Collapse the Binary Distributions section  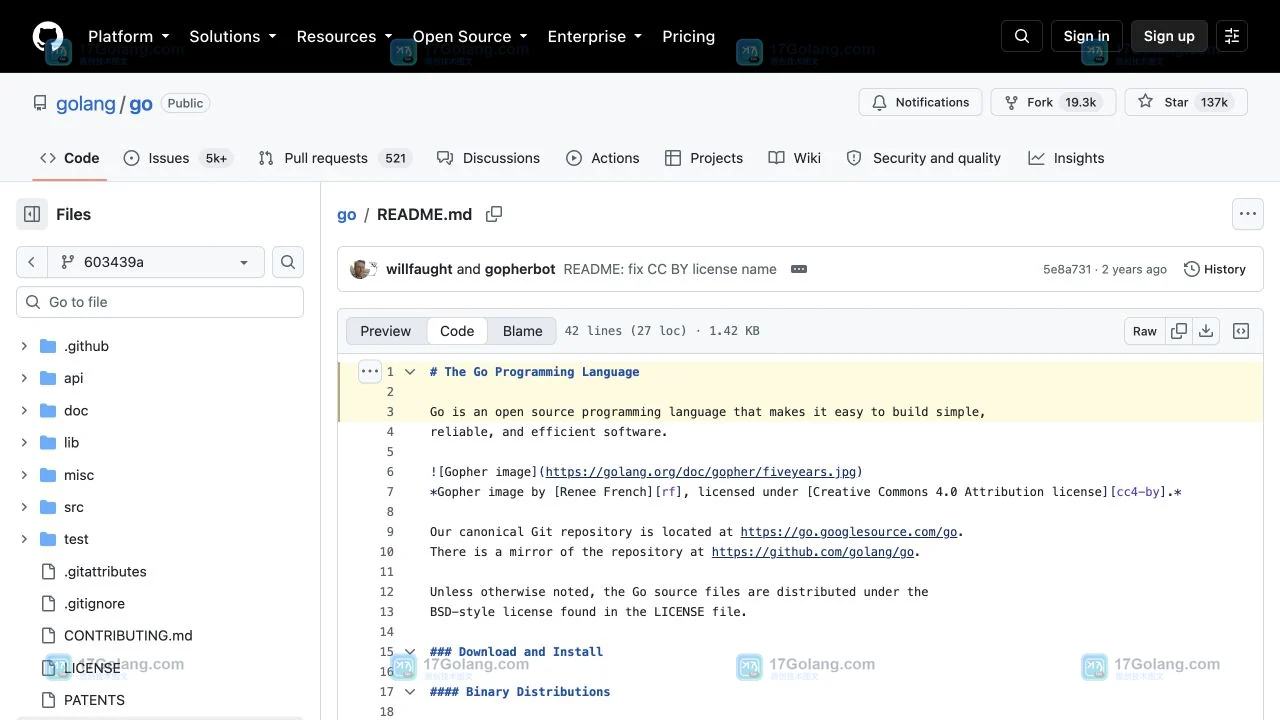[409, 691]
